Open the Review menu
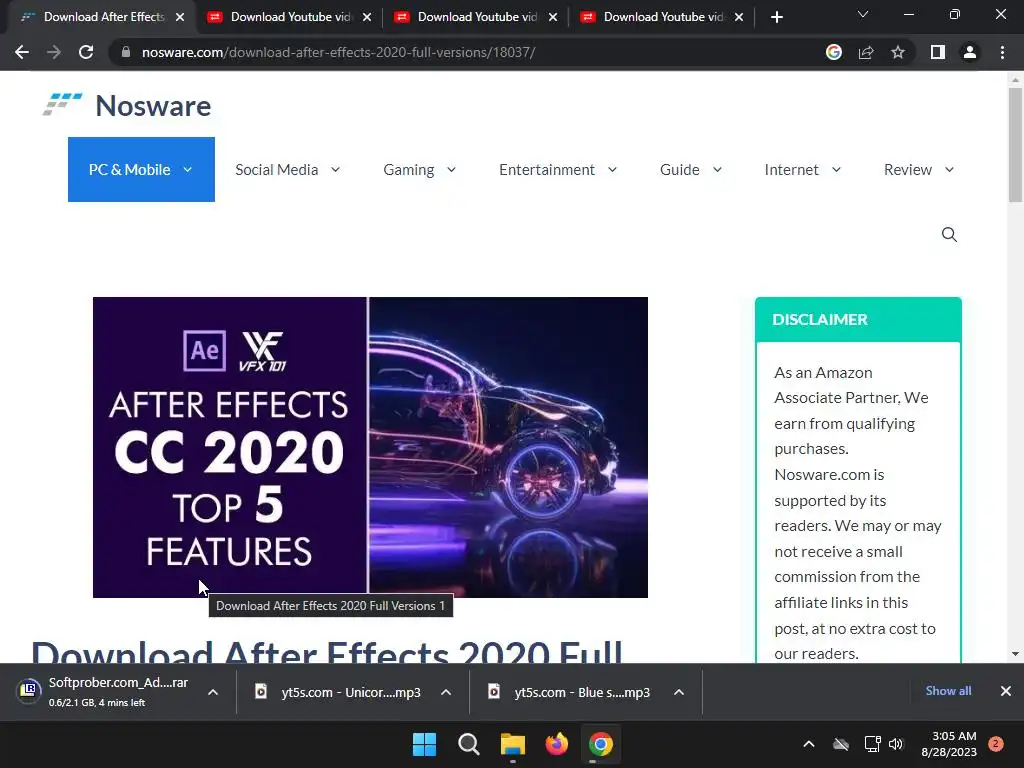This screenshot has height=768, width=1024. (918, 170)
